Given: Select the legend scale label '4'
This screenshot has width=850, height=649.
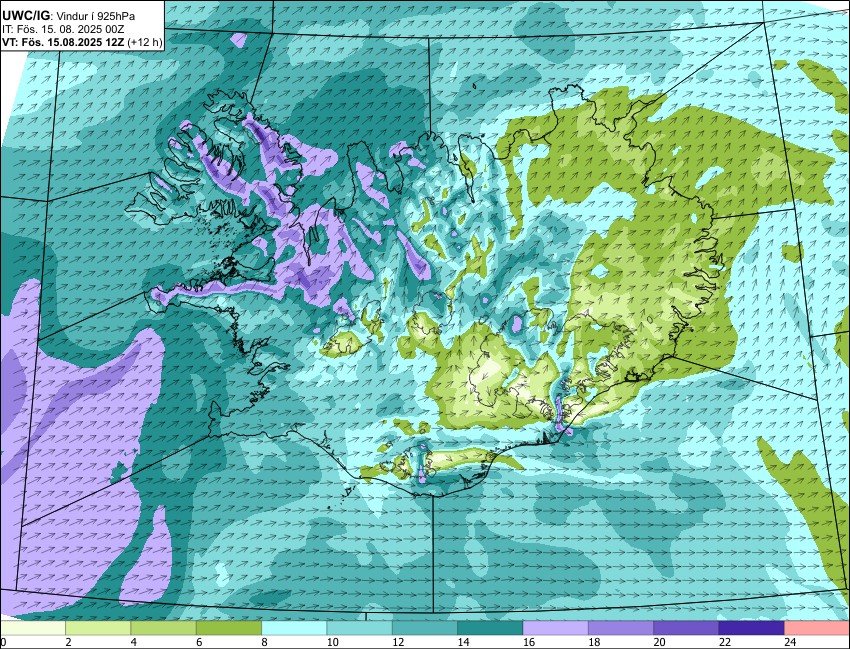Looking at the screenshot, I should [133, 642].
